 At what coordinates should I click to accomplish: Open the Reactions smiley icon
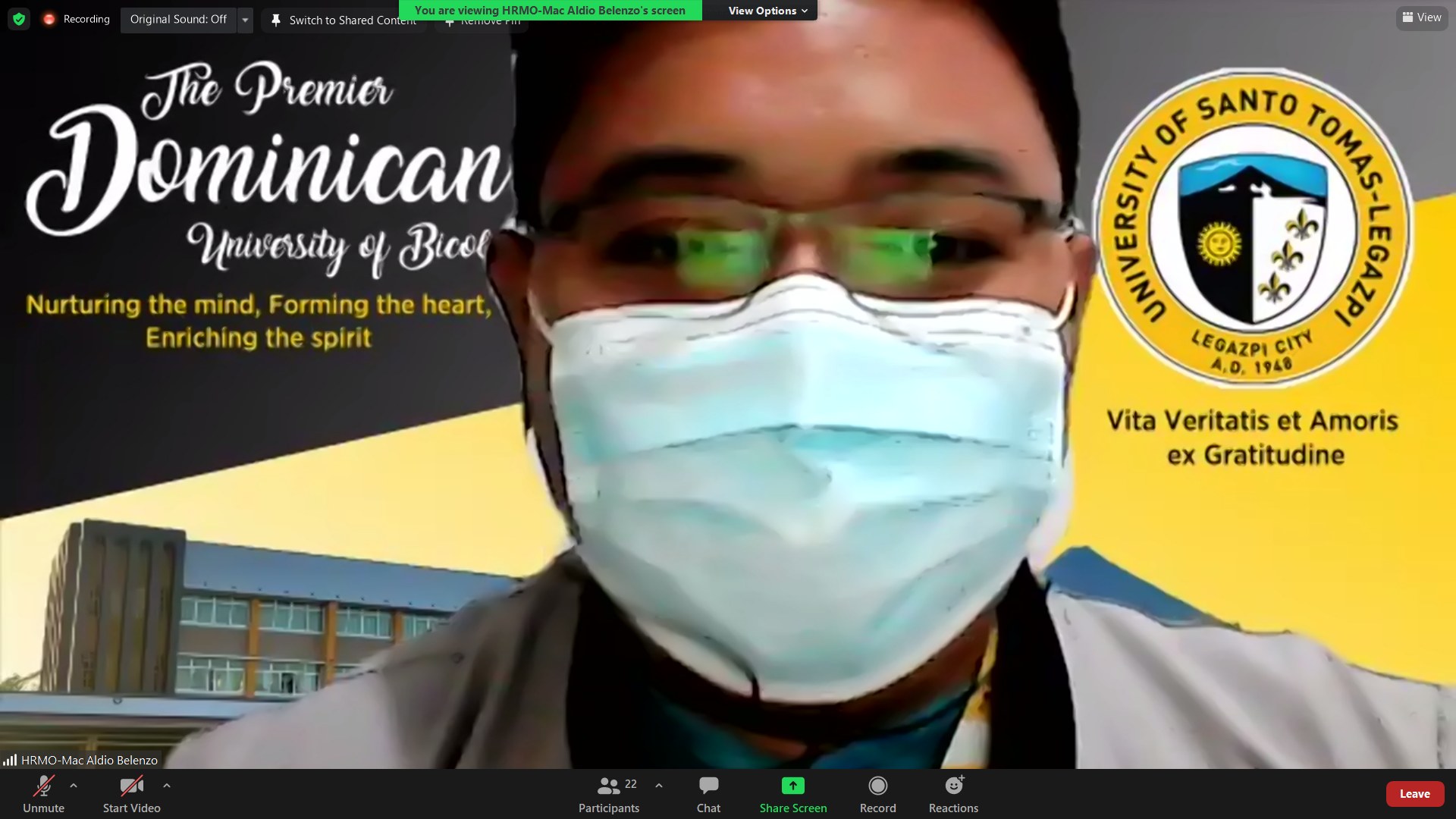(x=953, y=786)
